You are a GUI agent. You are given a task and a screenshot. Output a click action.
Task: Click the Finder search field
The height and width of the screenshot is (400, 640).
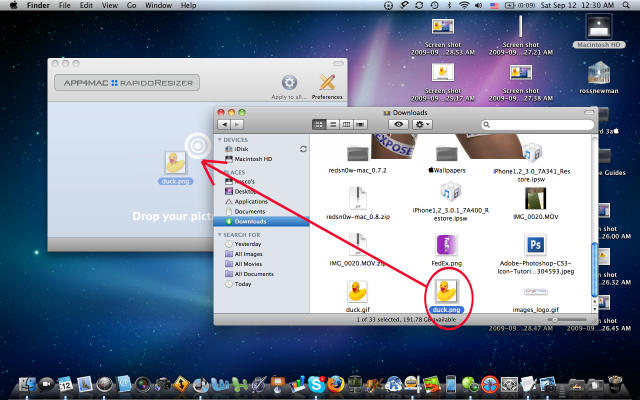[538, 124]
